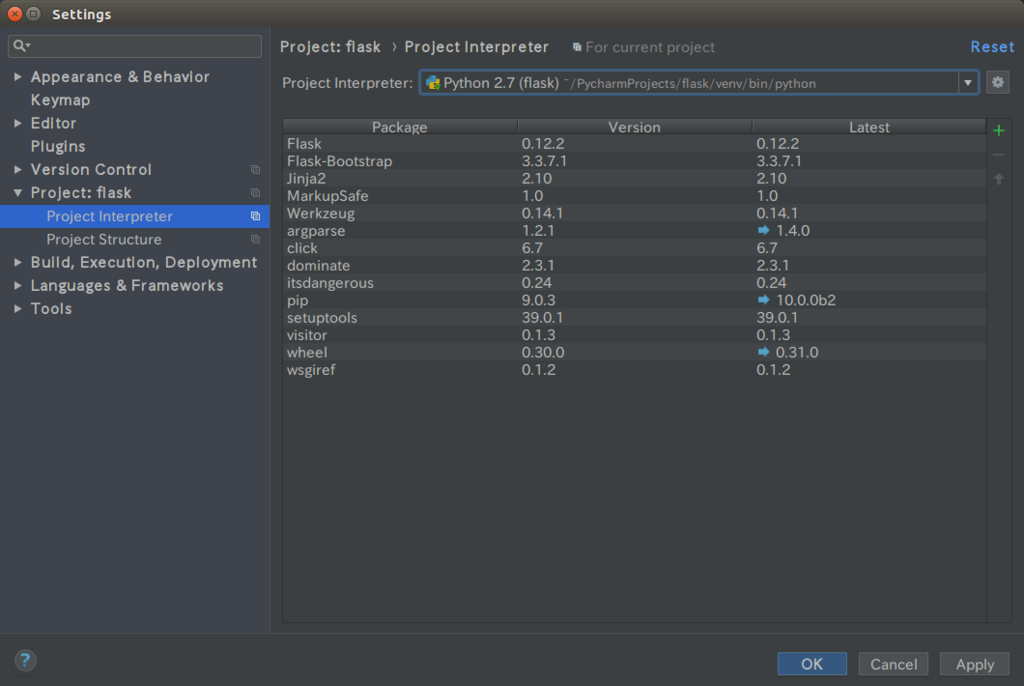This screenshot has height=686, width=1024.
Task: Click copy icon beside Project Interpreter
Action: click(x=255, y=216)
